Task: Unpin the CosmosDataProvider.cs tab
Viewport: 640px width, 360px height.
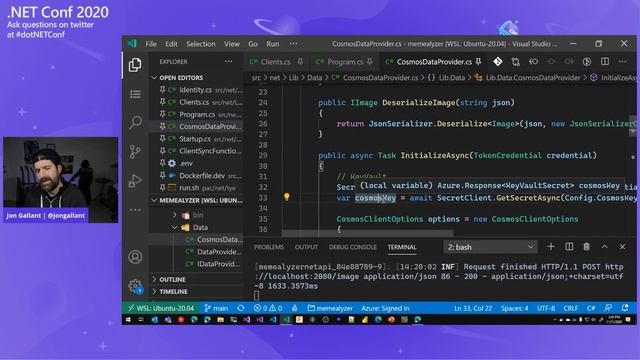Action: 478,62
